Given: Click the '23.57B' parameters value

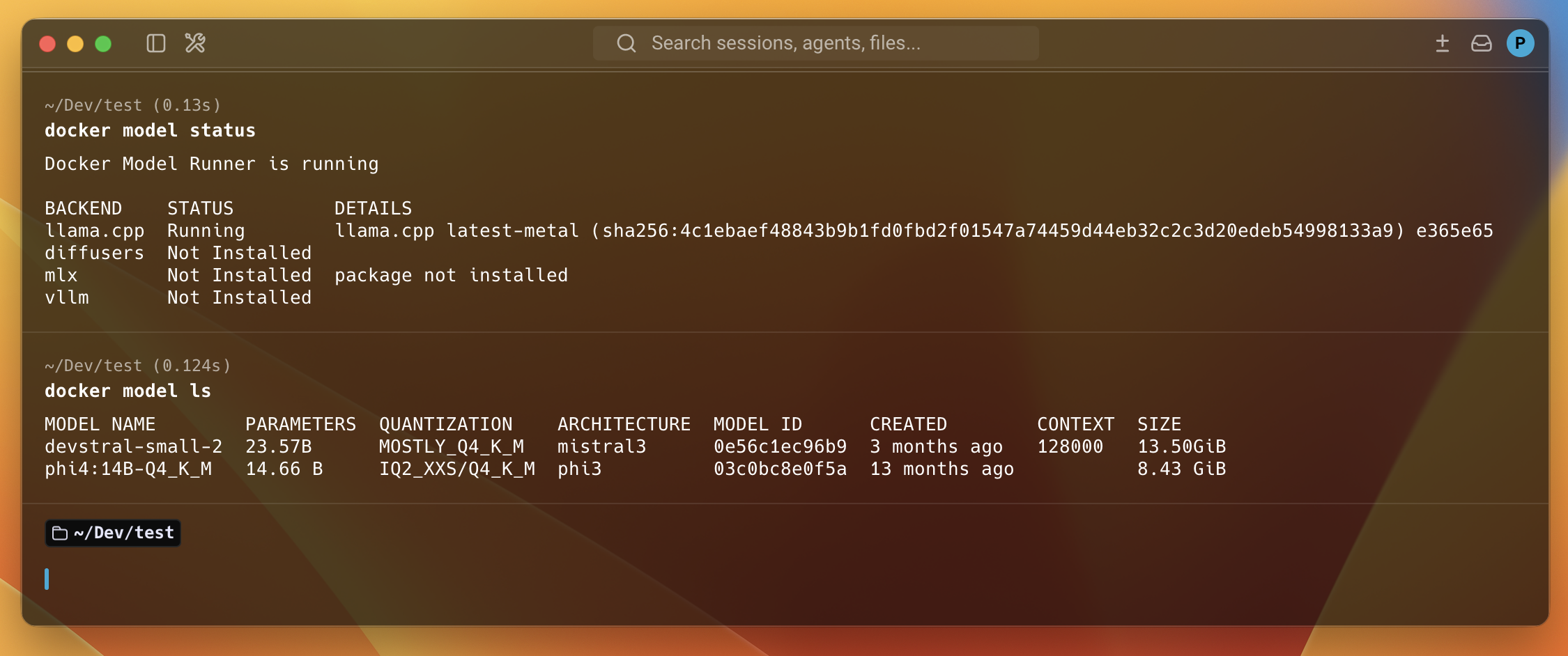Looking at the screenshot, I should pos(279,446).
